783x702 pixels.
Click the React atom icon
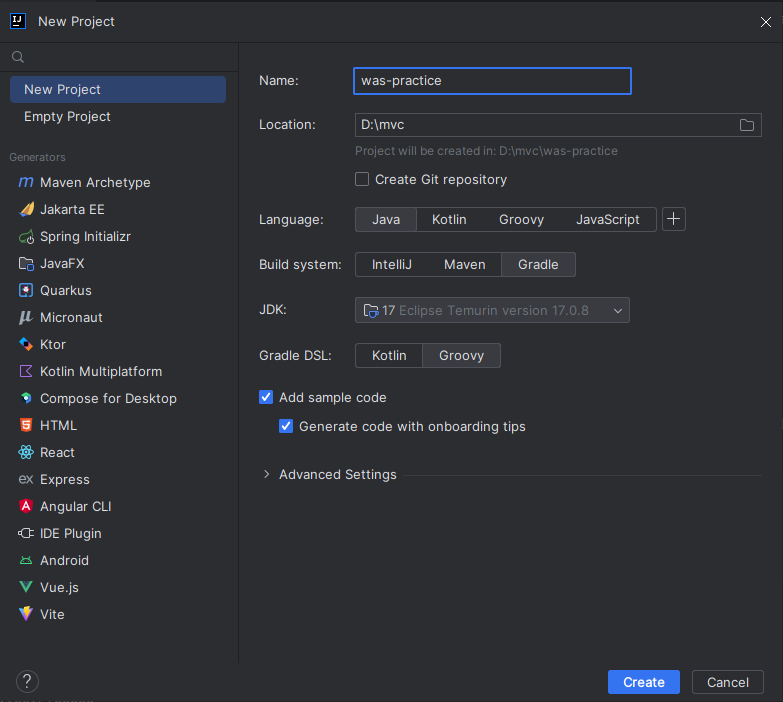(x=26, y=452)
